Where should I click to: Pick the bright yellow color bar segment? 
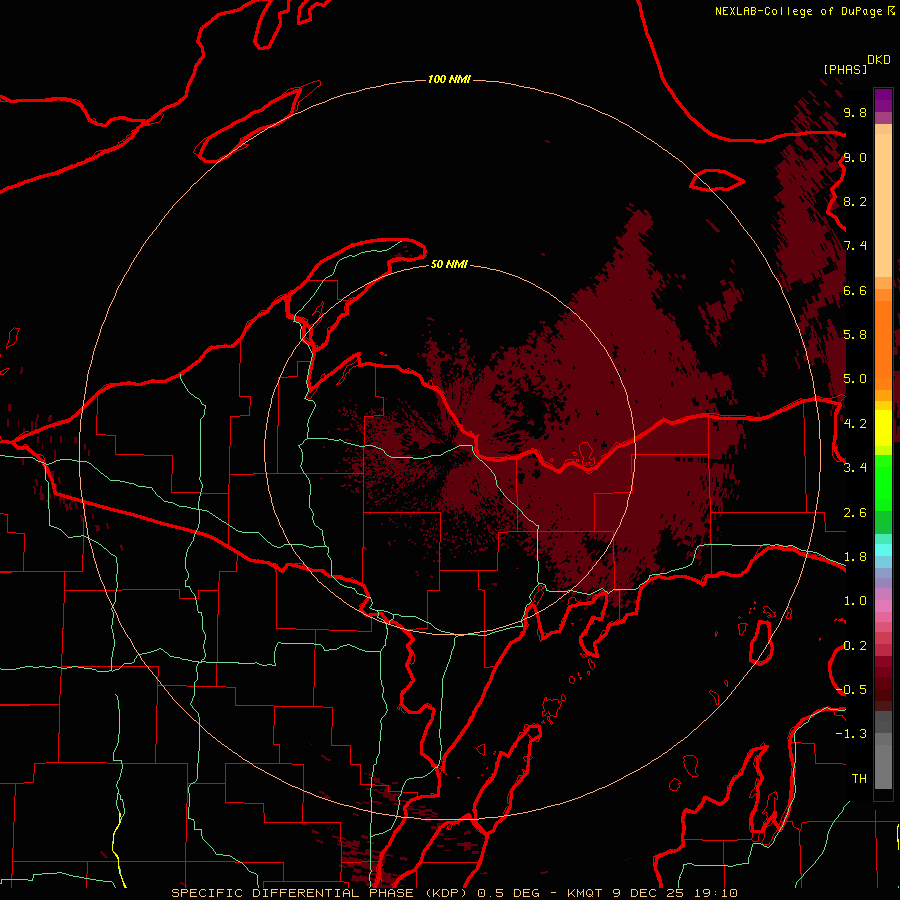coord(883,428)
